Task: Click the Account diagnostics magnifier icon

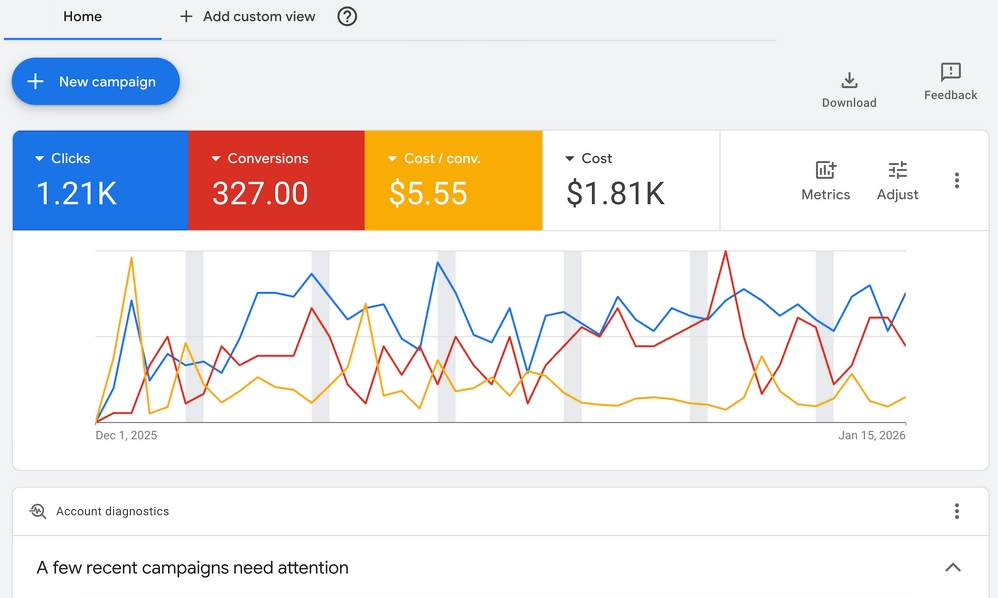Action: 38,511
